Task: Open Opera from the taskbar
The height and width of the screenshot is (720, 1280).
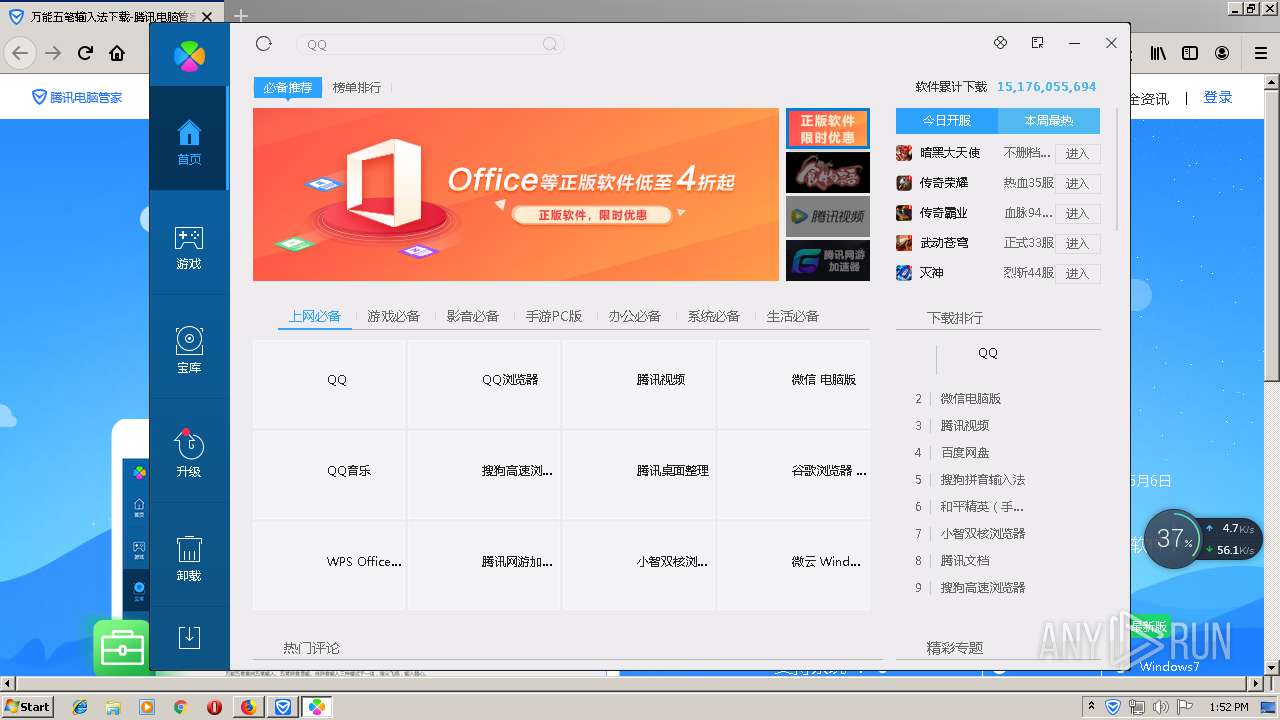Action: click(214, 707)
